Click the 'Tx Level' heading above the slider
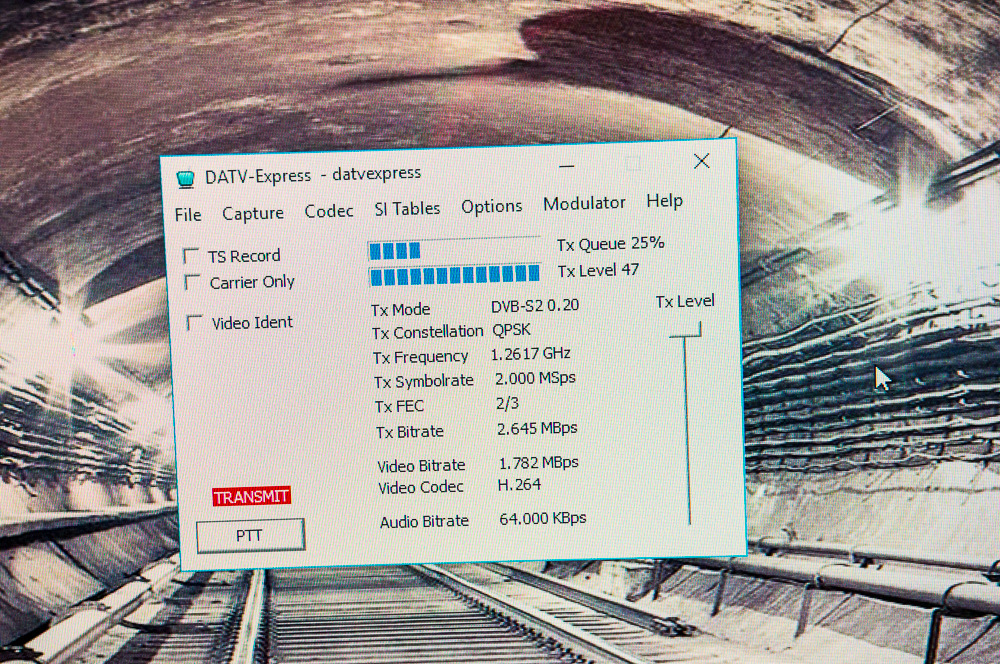 (685, 301)
